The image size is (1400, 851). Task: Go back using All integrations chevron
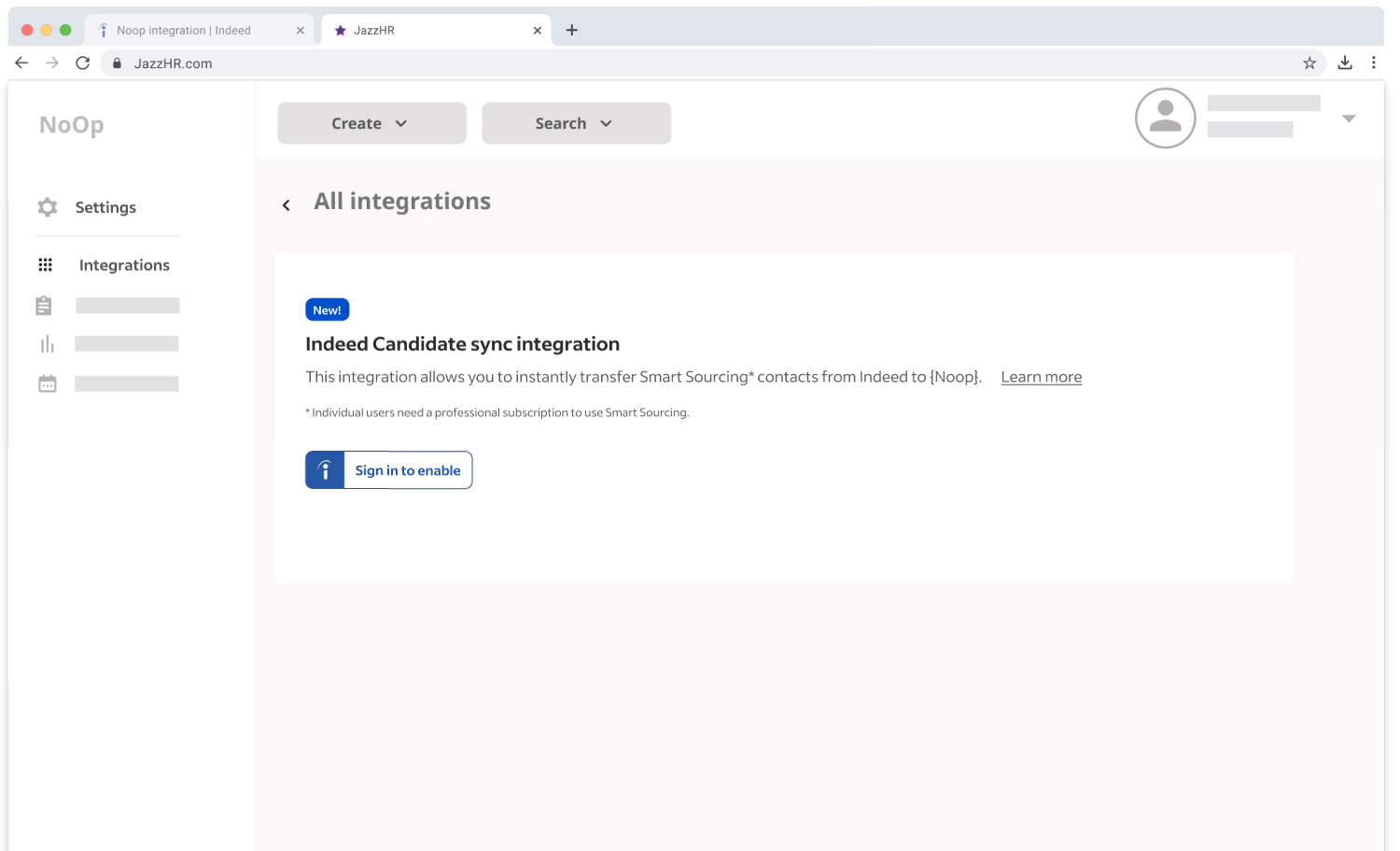pos(287,205)
